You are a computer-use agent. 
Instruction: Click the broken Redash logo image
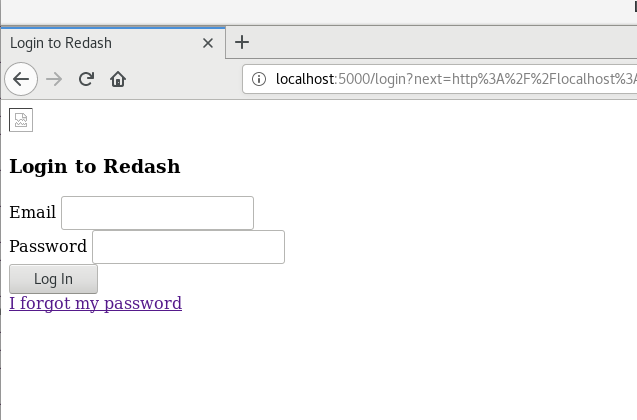coord(21,120)
